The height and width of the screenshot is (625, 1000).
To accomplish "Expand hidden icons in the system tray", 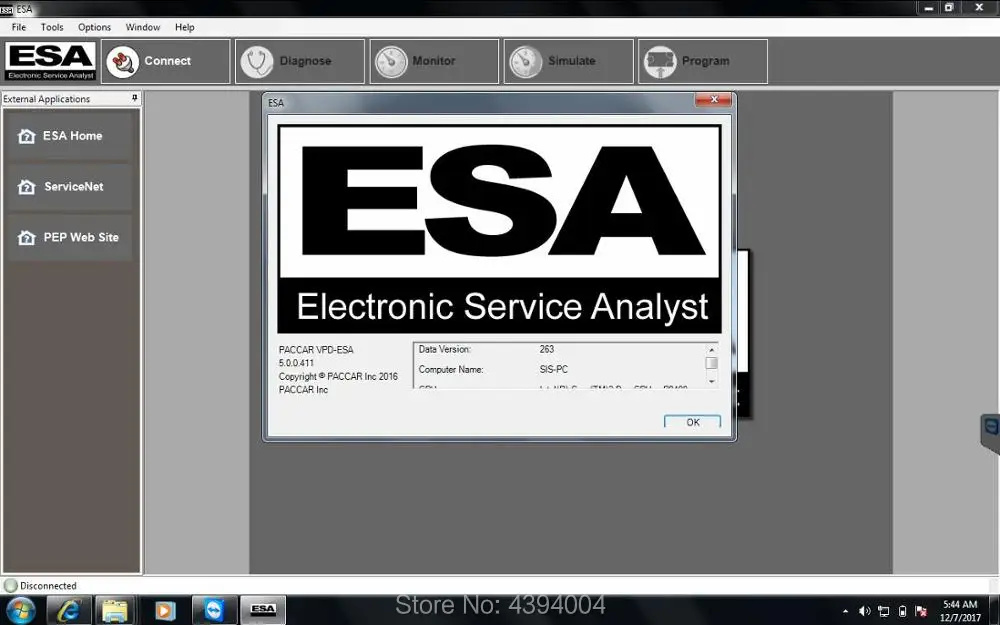I will tap(845, 610).
